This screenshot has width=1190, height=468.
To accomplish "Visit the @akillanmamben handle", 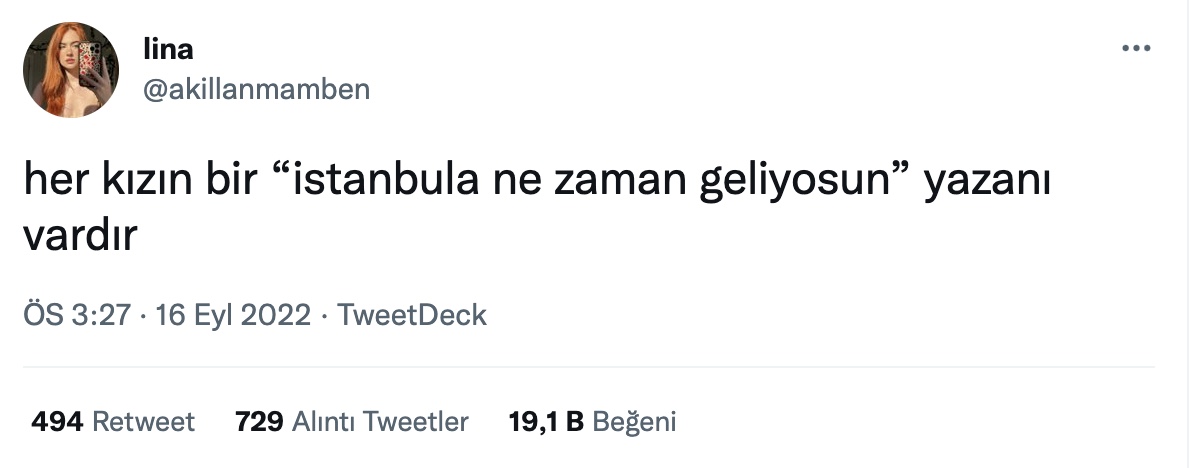I will click(256, 90).
